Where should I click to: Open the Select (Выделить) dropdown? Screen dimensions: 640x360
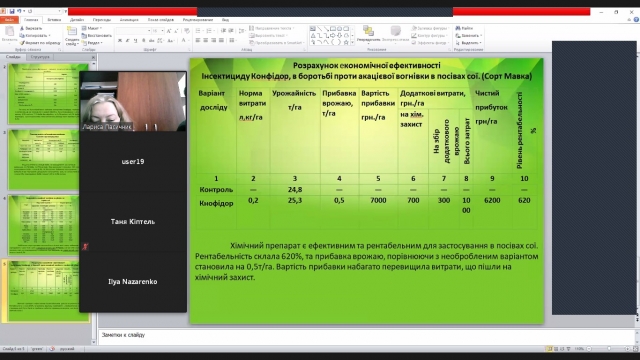pyautogui.click(x=469, y=42)
